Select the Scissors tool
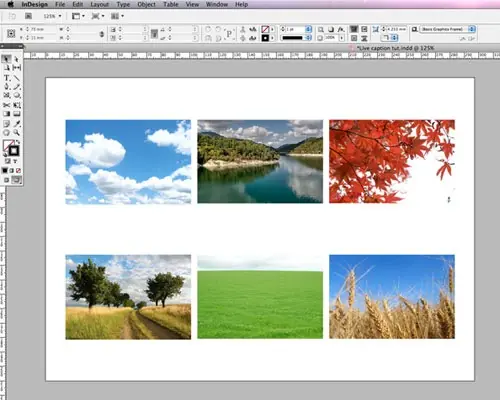The width and height of the screenshot is (500, 400). point(6,105)
